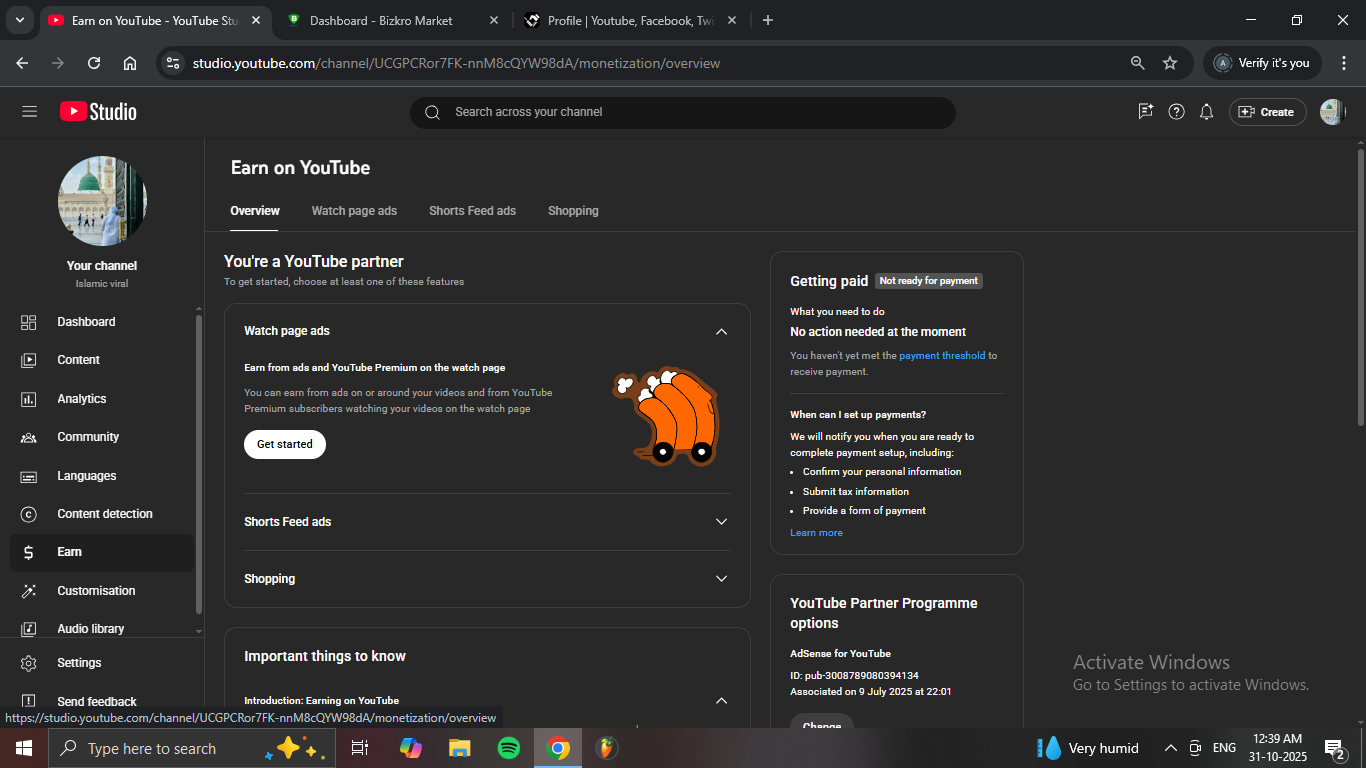Switch to the Shorts Feed ads tab
The height and width of the screenshot is (768, 1366).
(472, 211)
